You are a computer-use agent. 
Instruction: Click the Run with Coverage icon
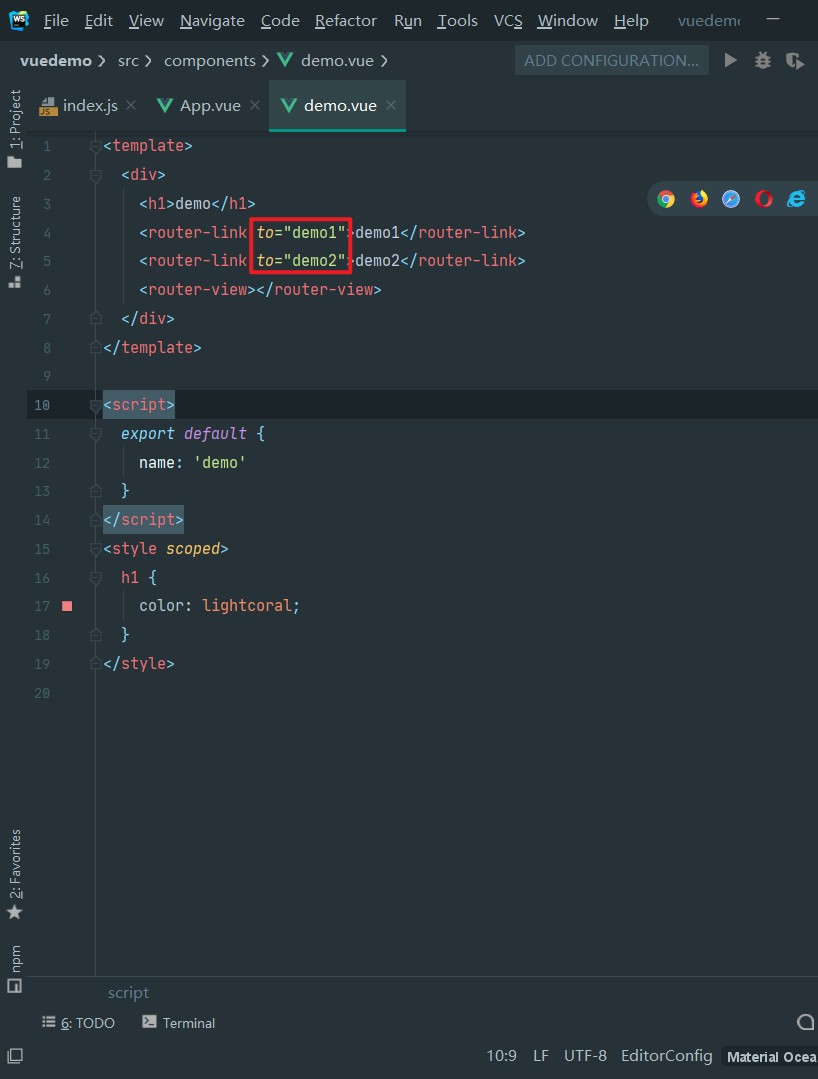(795, 61)
